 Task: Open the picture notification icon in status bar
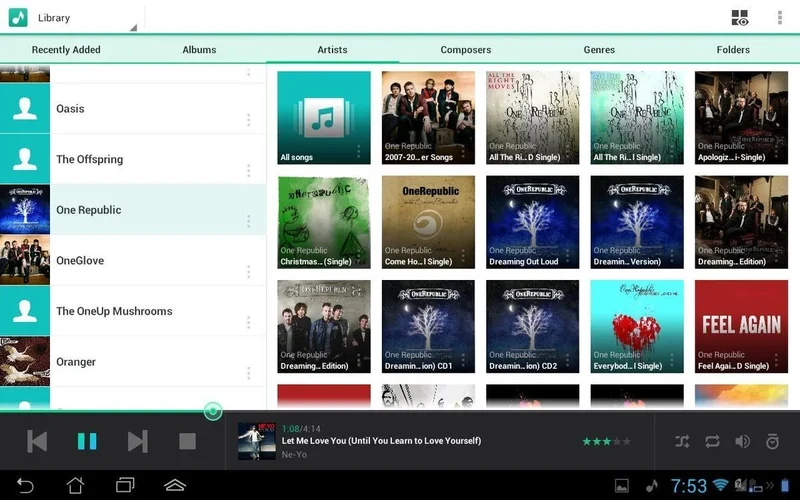[x=622, y=486]
